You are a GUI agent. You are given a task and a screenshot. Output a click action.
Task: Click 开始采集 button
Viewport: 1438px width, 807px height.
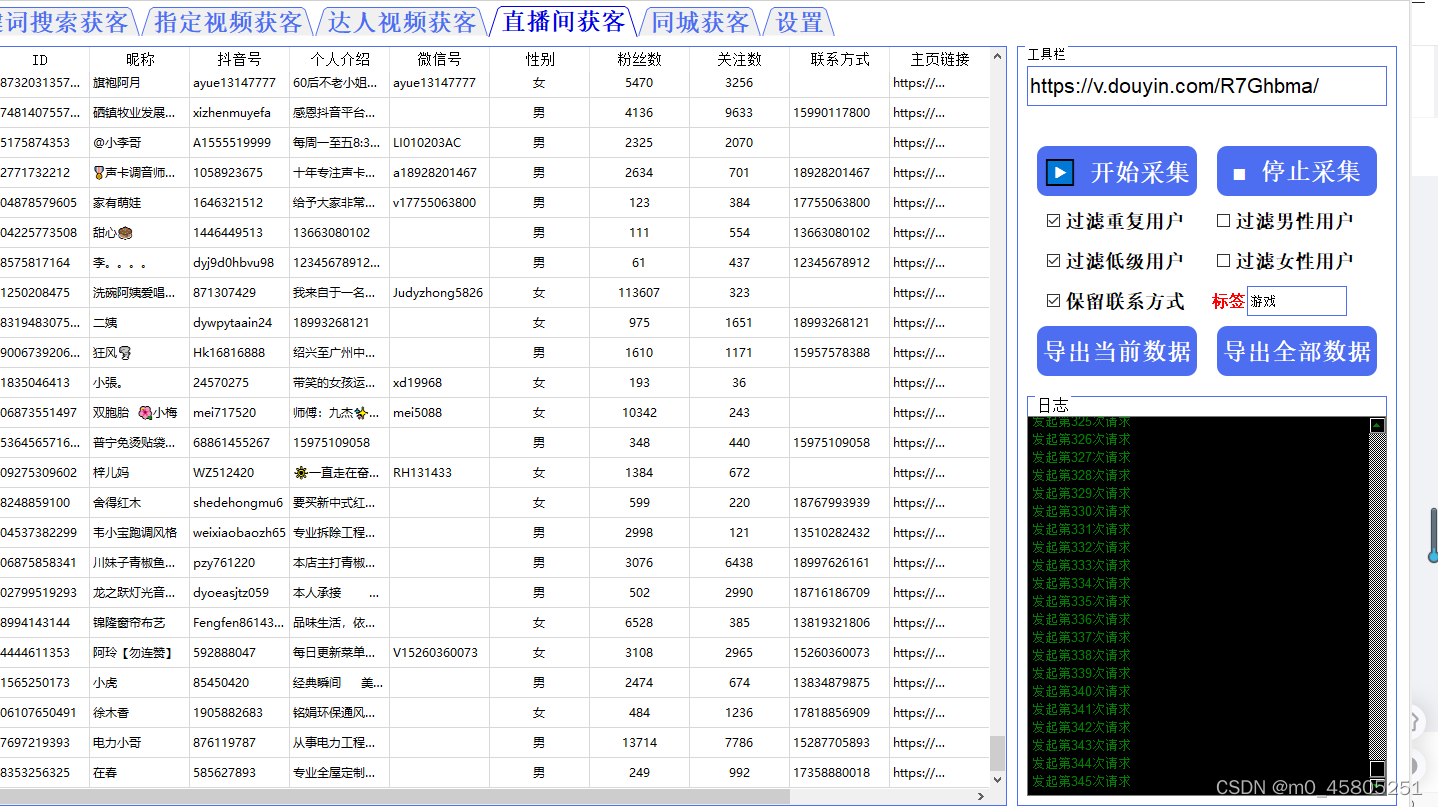[x=1117, y=172]
